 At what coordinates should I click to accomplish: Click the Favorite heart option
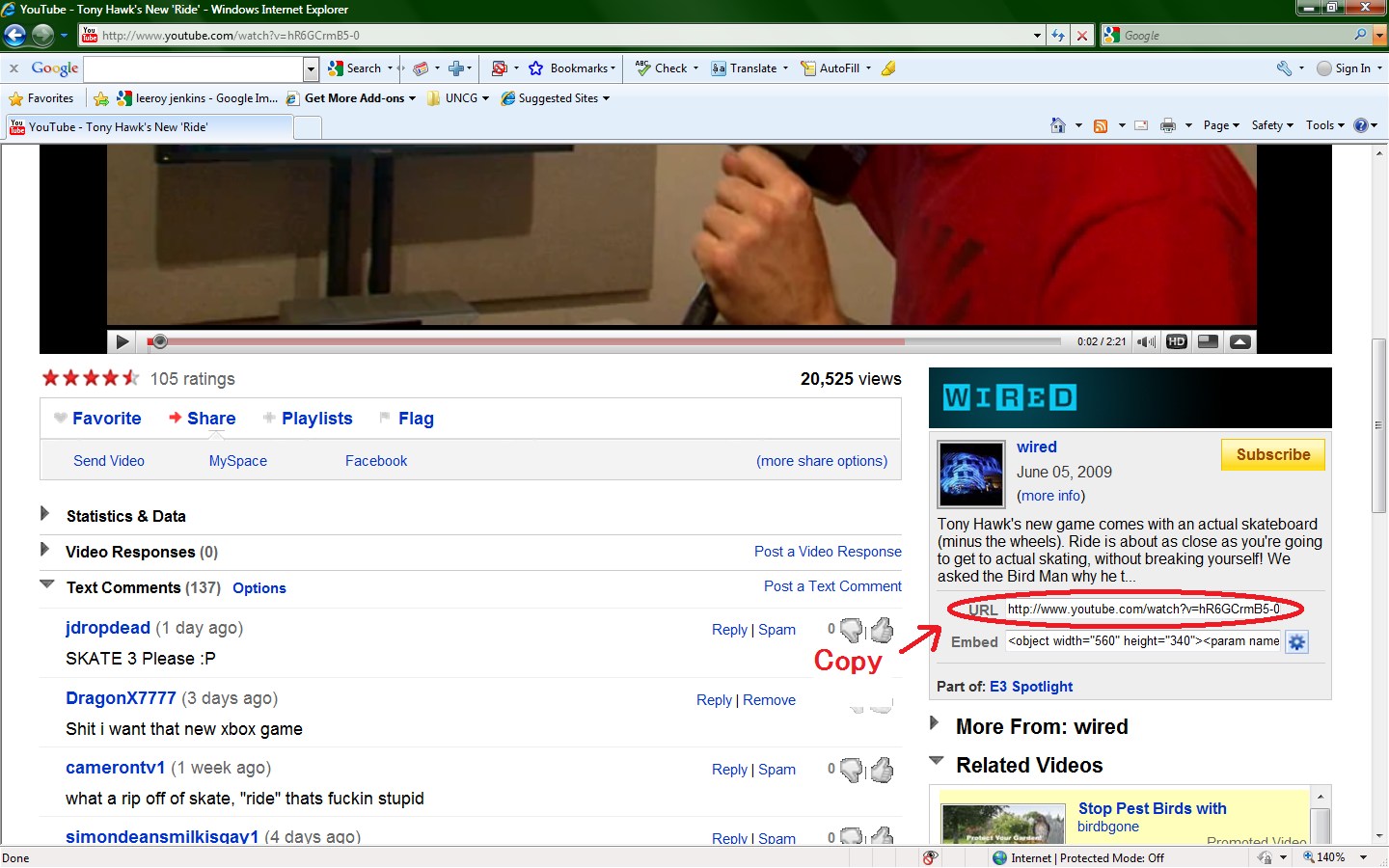click(x=97, y=419)
